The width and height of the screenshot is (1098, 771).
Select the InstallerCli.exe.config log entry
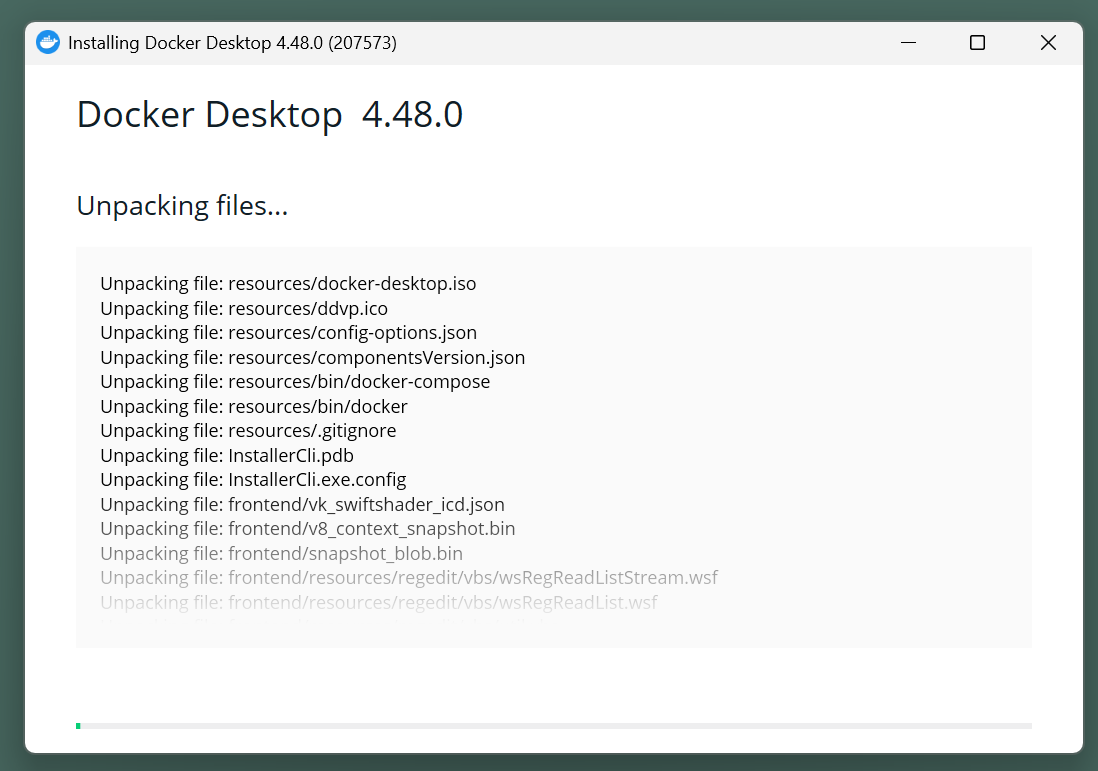[x=253, y=480]
